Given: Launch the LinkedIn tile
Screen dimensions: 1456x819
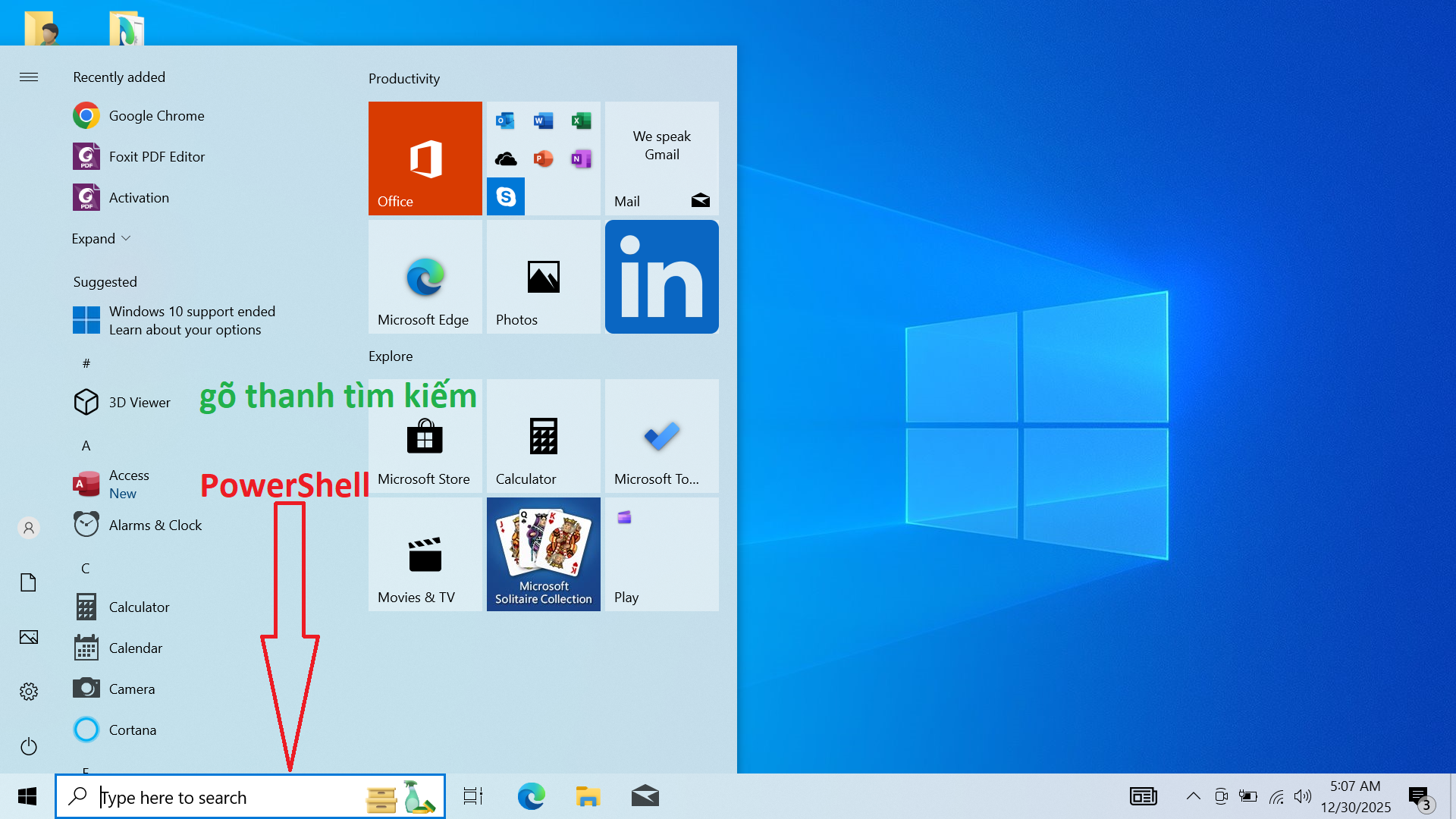Looking at the screenshot, I should point(661,277).
